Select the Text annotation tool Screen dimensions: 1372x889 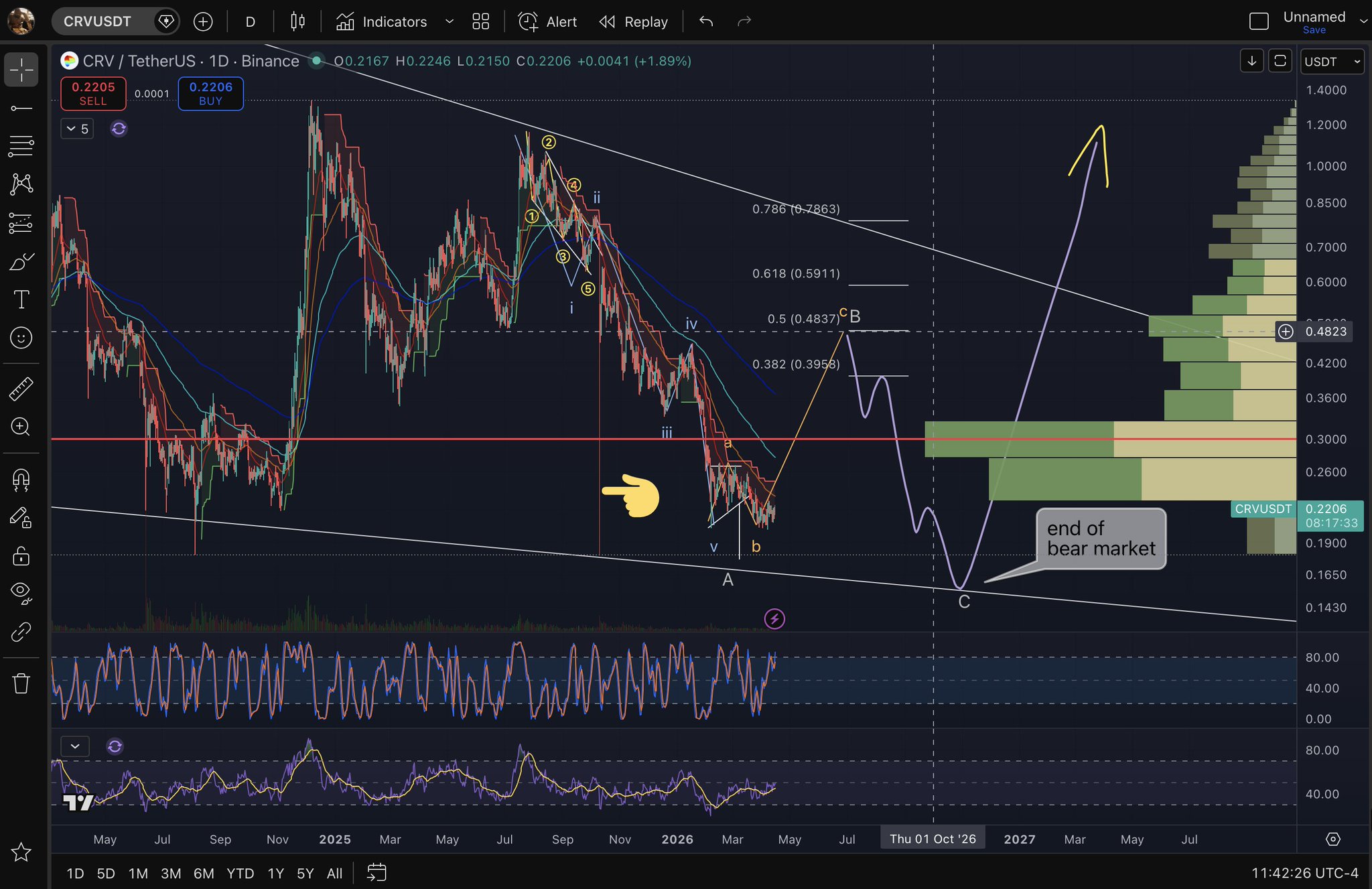(x=21, y=299)
